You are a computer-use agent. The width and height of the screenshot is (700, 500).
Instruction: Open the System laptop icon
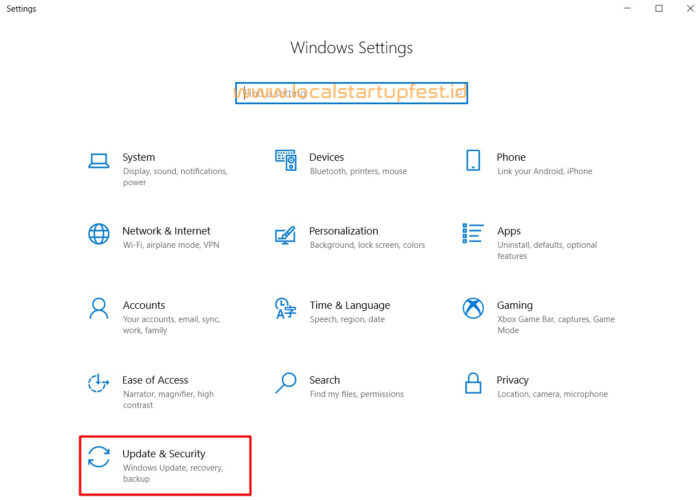pos(99,161)
